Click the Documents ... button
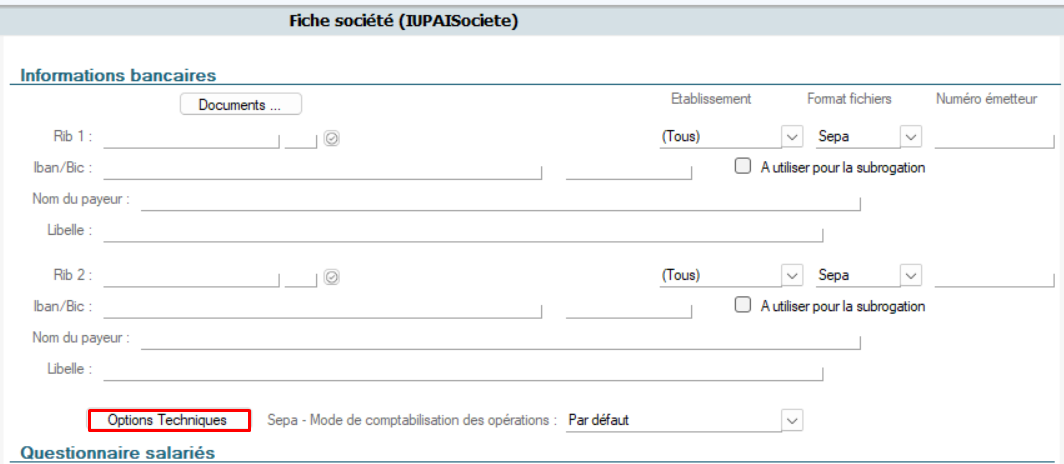 point(240,104)
